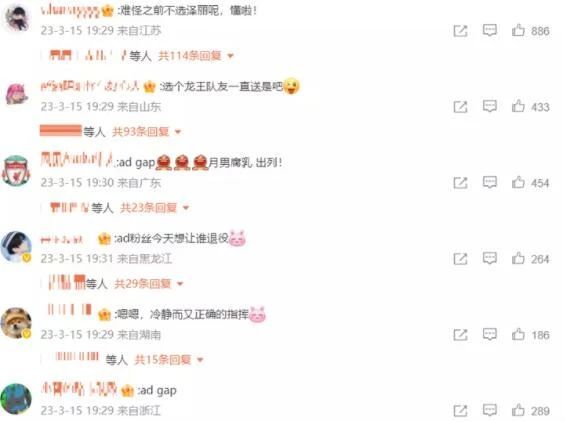Expand the 共114条回复 replies
Image resolution: width=566 pixels, height=422 pixels.
(196, 56)
